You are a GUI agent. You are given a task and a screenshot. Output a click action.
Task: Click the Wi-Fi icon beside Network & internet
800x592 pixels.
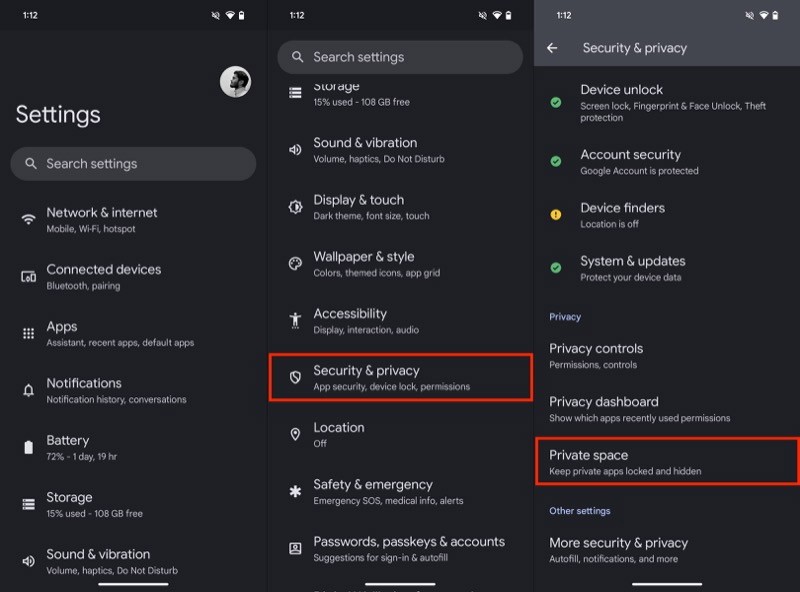pos(28,219)
